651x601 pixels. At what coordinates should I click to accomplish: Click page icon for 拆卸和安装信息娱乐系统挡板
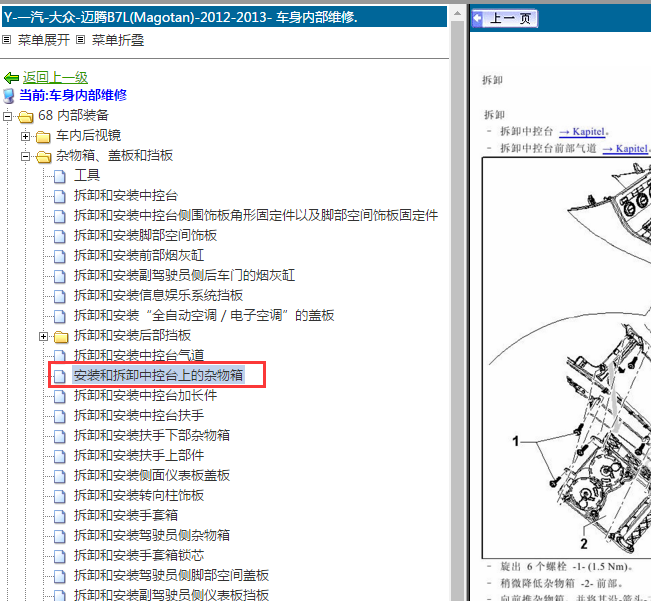(60, 296)
